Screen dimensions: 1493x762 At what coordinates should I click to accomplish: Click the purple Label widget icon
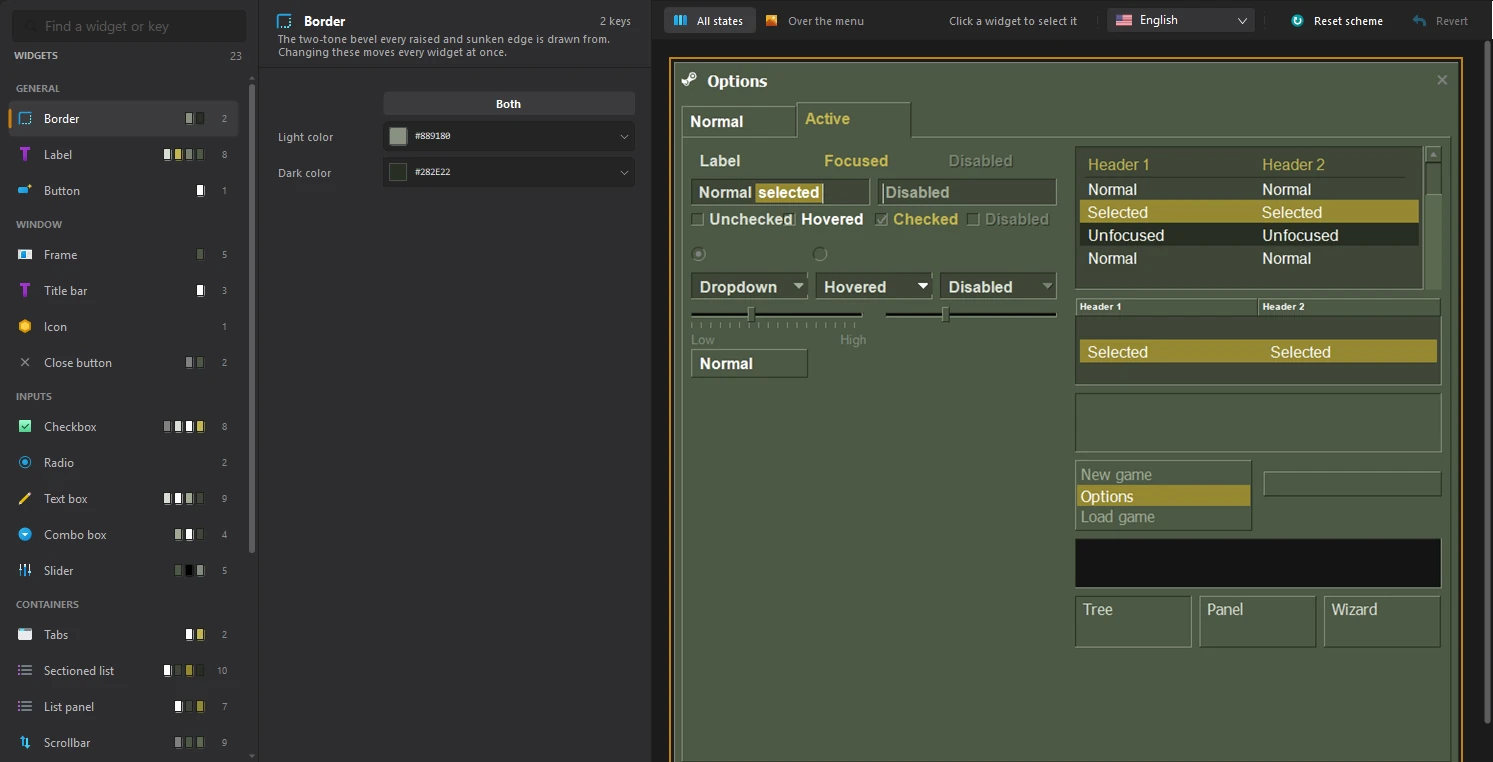(x=25, y=155)
